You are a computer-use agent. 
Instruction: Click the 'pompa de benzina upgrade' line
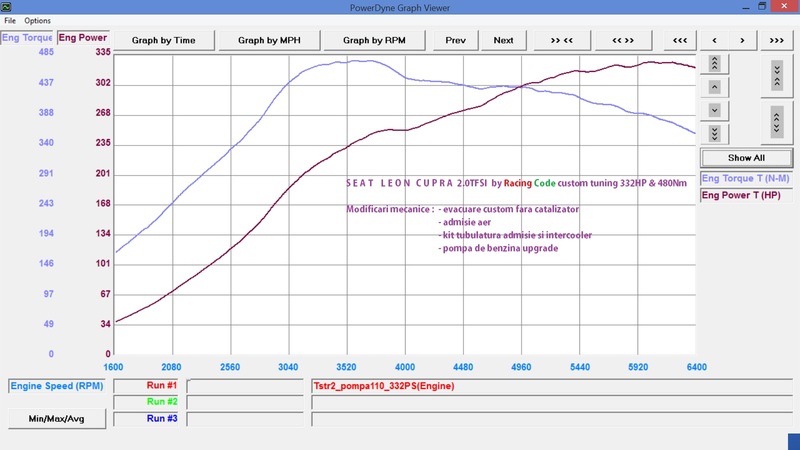click(x=498, y=248)
